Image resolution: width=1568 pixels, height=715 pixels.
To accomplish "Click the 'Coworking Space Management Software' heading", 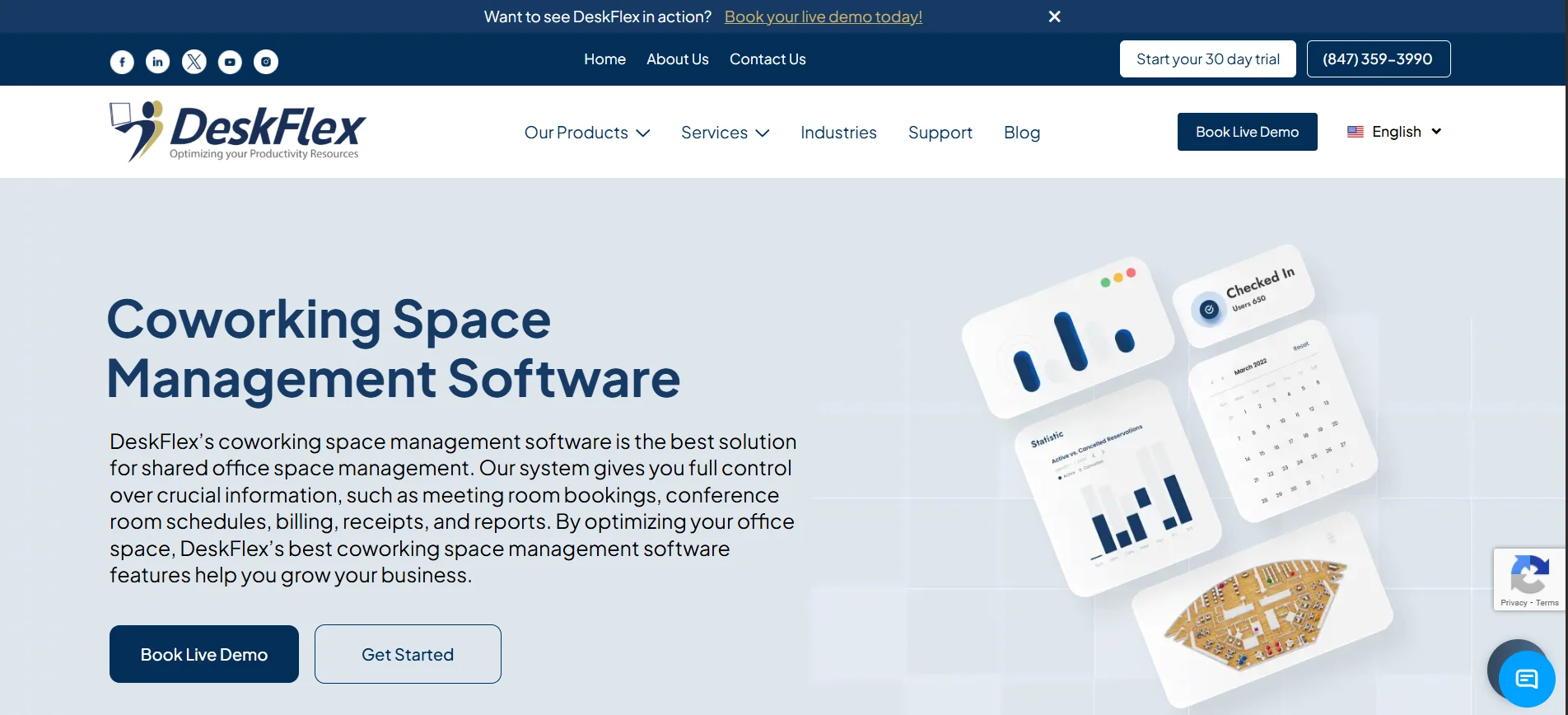I will point(394,348).
